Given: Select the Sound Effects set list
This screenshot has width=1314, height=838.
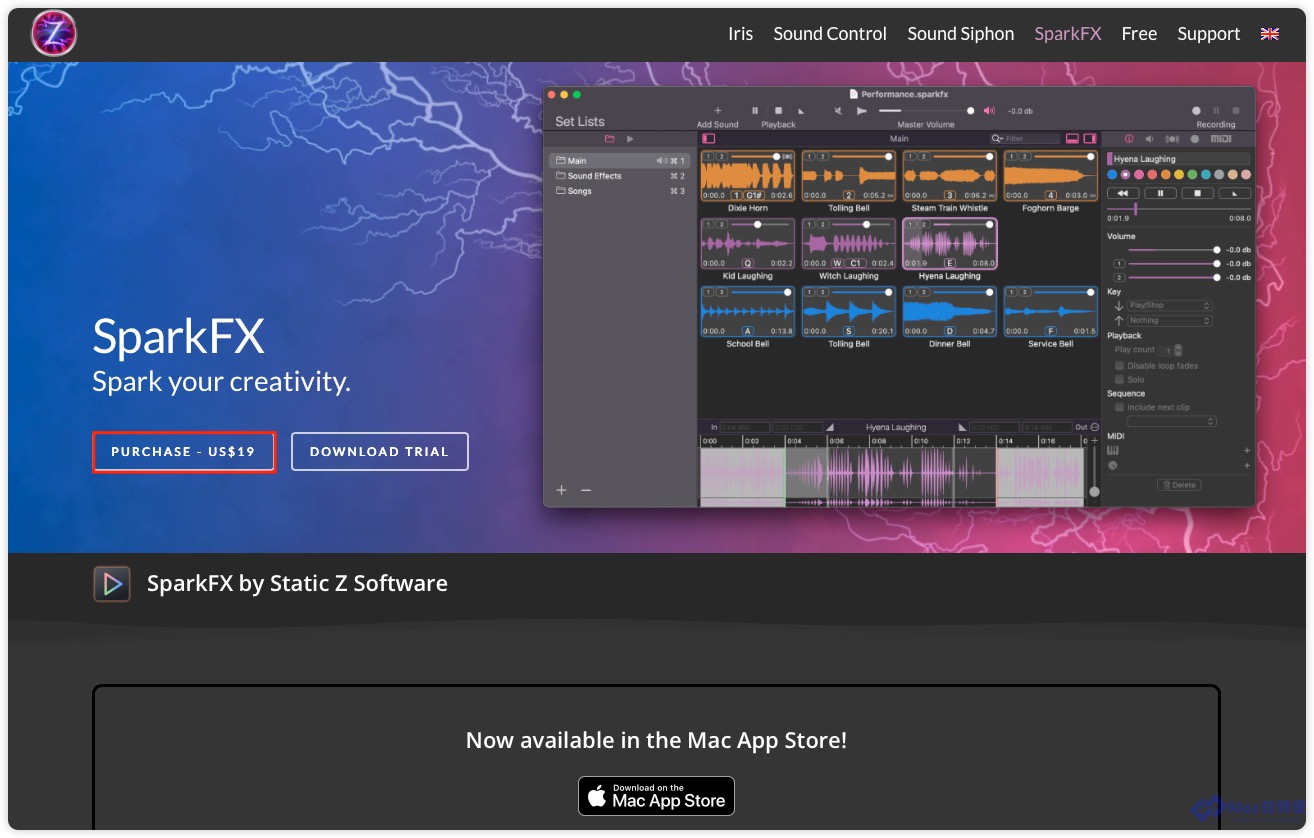Looking at the screenshot, I should tap(619, 176).
